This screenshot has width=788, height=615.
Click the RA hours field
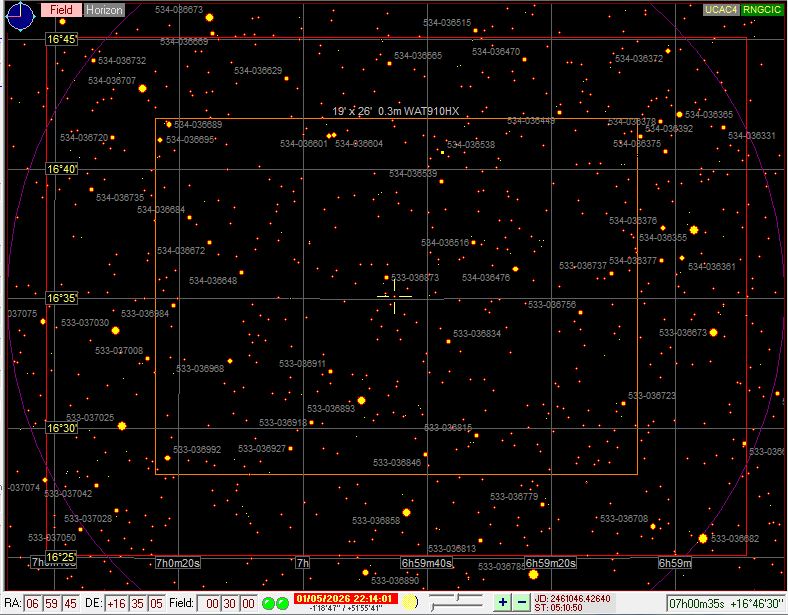click(x=33, y=603)
